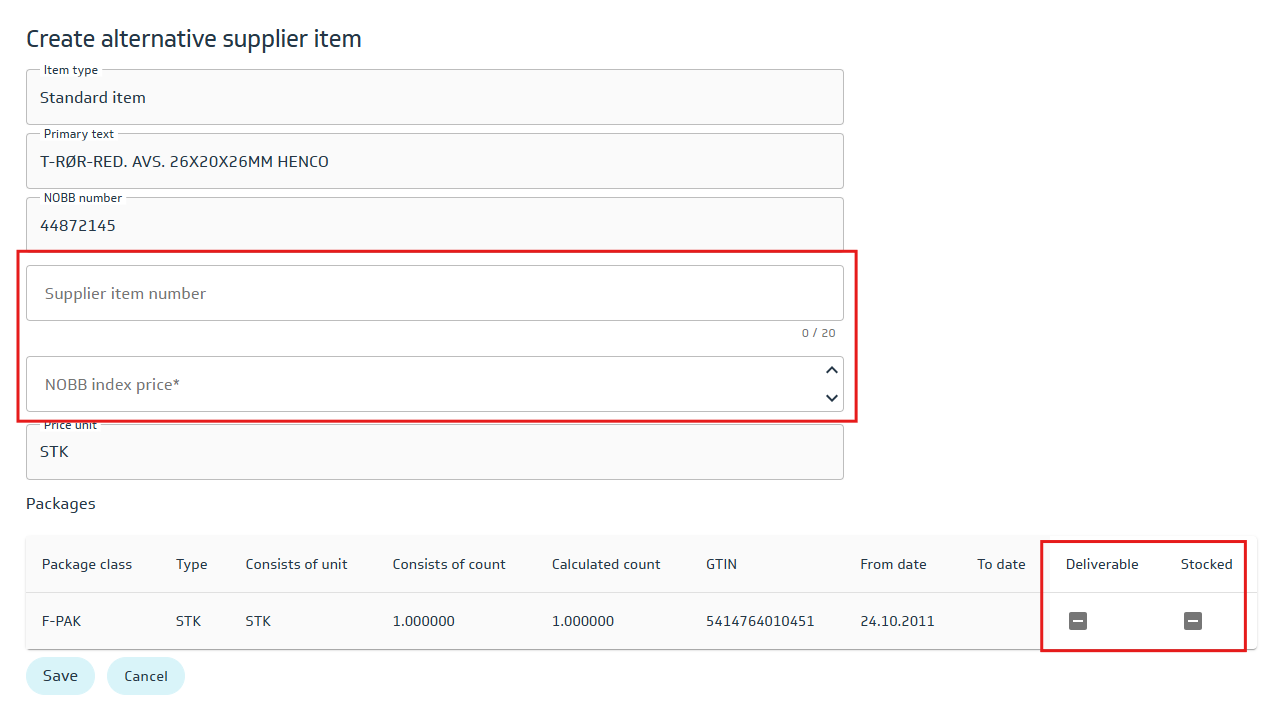Toggle the Stocked checkbox for F-PAK
This screenshot has width=1278, height=722.
[x=1192, y=621]
